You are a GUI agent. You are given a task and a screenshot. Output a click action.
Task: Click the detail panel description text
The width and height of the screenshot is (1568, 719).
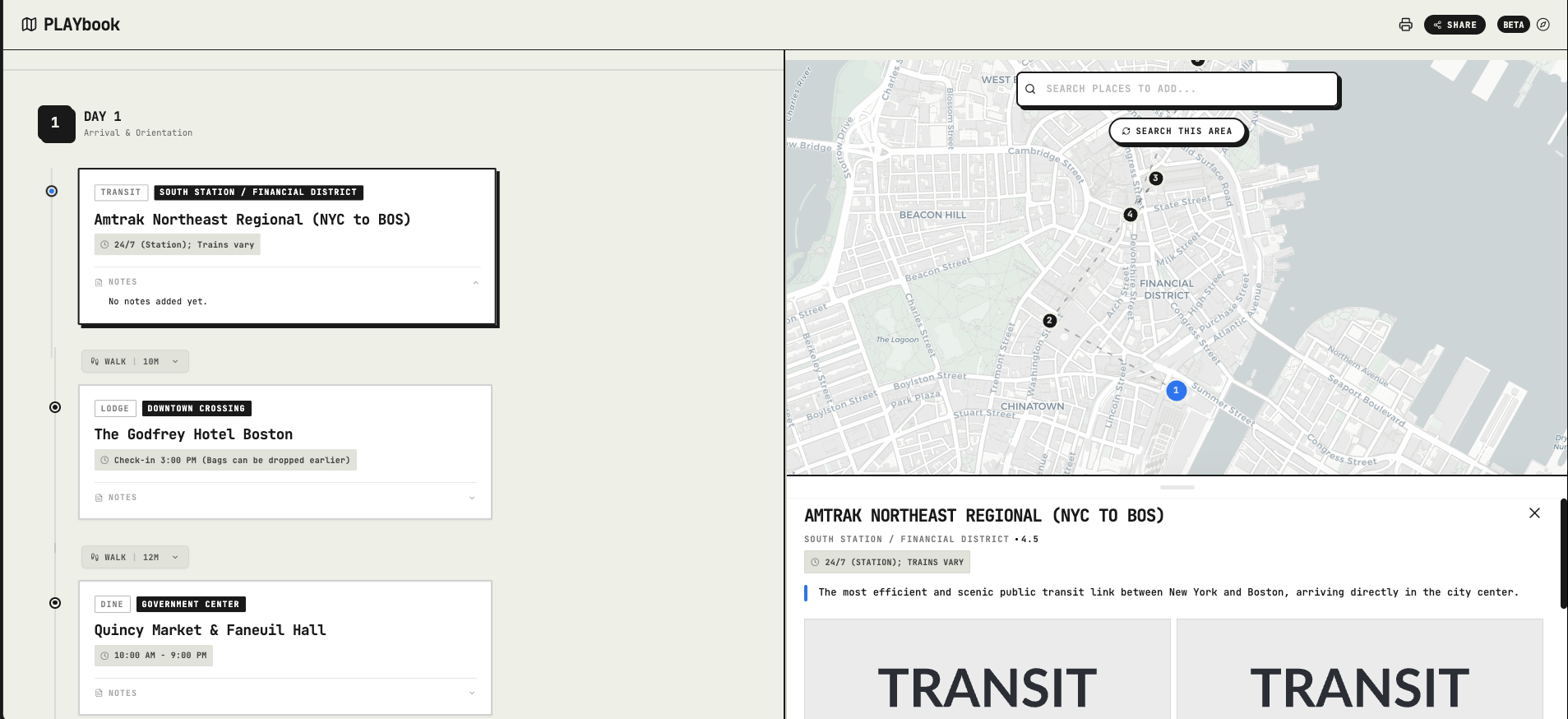[x=1168, y=592]
